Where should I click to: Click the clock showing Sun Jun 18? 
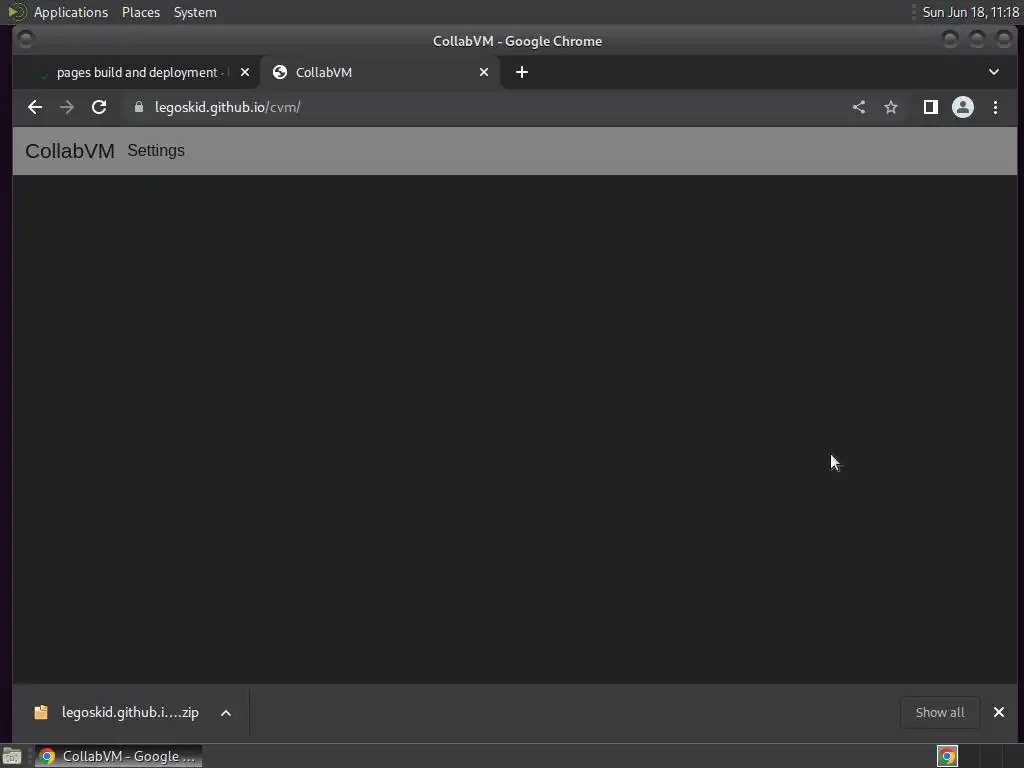click(x=970, y=12)
